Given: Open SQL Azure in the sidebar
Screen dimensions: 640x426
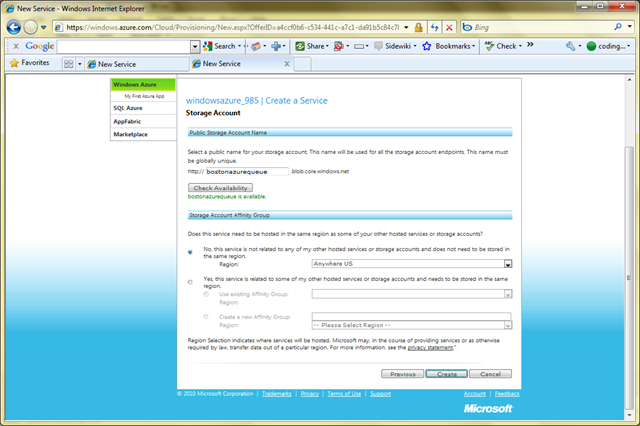Looking at the screenshot, I should point(126,107).
